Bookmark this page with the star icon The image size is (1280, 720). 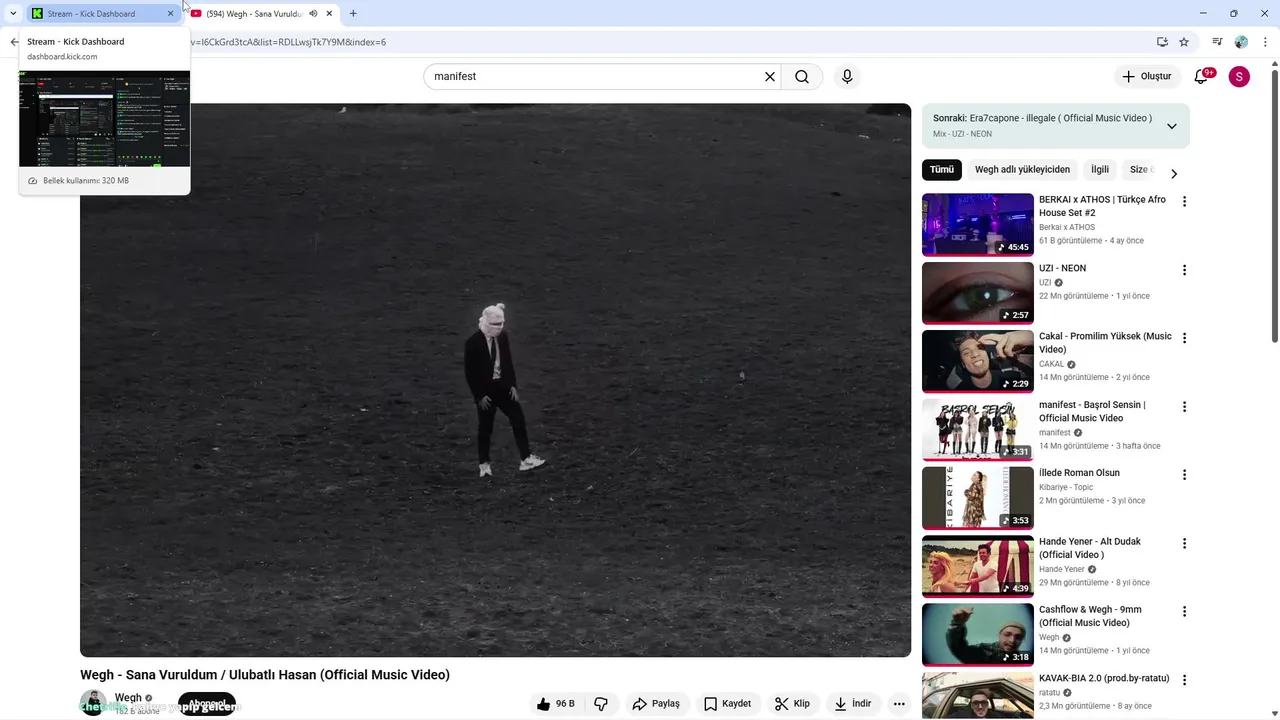click(x=1184, y=42)
